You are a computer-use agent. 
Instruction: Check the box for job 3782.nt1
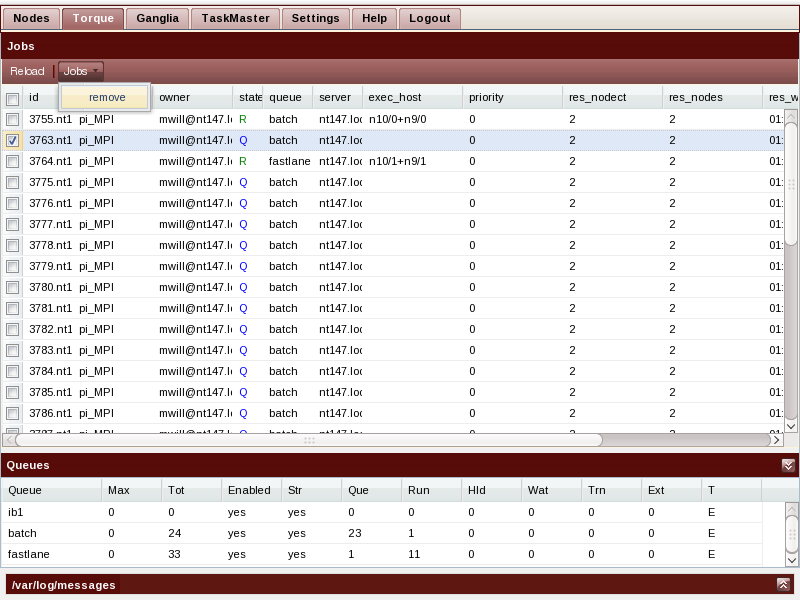[13, 330]
